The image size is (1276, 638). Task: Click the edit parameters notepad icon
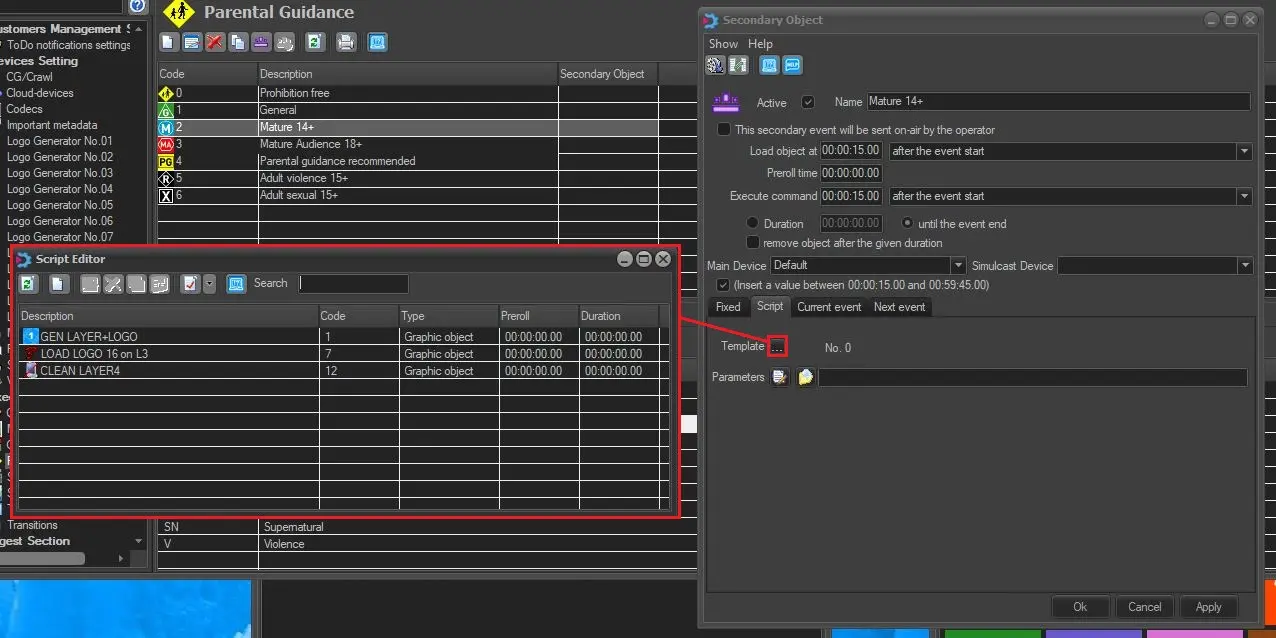point(780,377)
